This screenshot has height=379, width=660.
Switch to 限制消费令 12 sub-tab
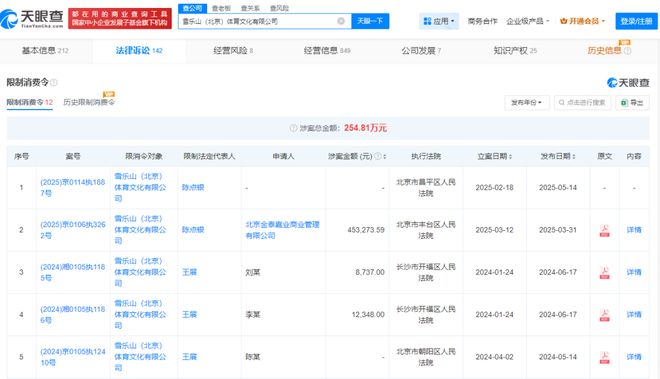pos(29,102)
